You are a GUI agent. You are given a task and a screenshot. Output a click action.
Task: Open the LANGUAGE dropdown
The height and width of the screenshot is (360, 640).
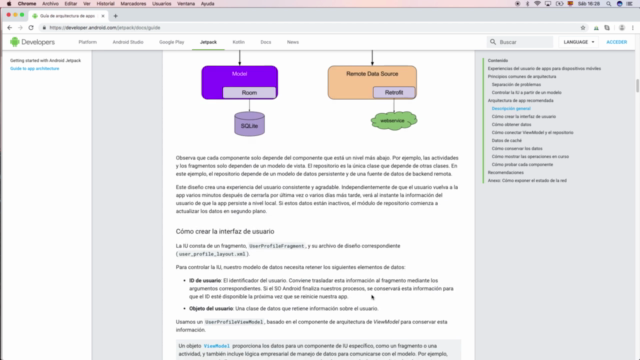(579, 42)
